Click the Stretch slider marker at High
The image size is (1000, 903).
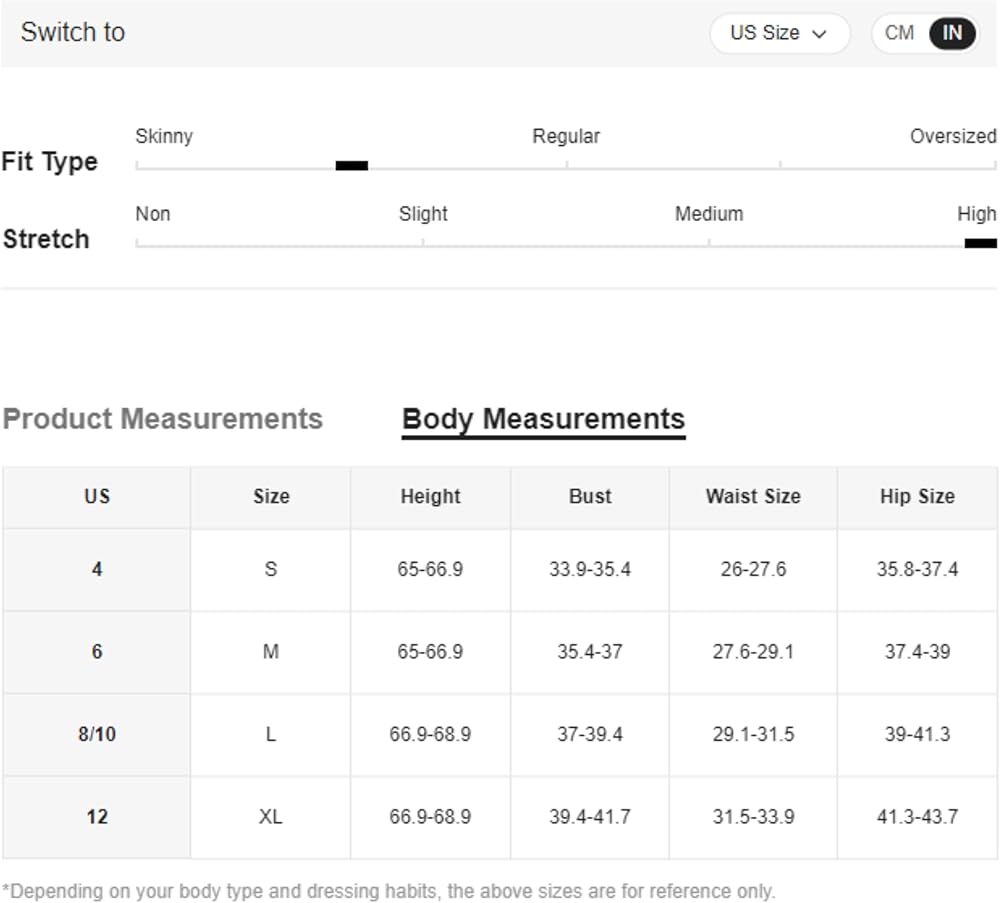(980, 243)
